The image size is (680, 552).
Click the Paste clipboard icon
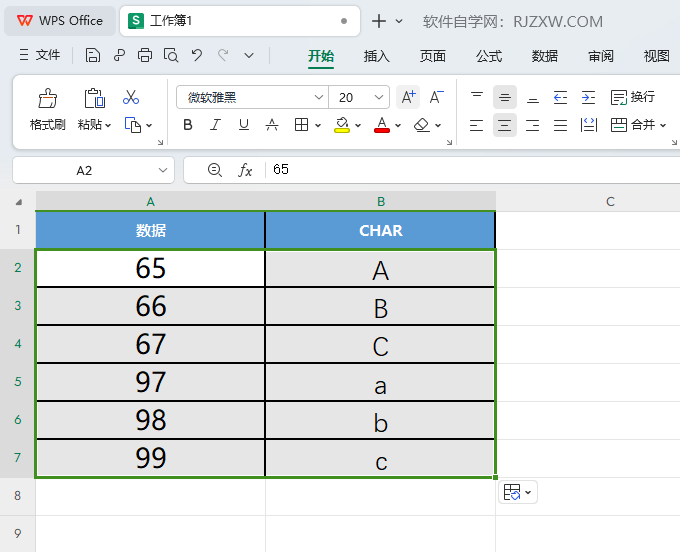pyautogui.click(x=94, y=98)
